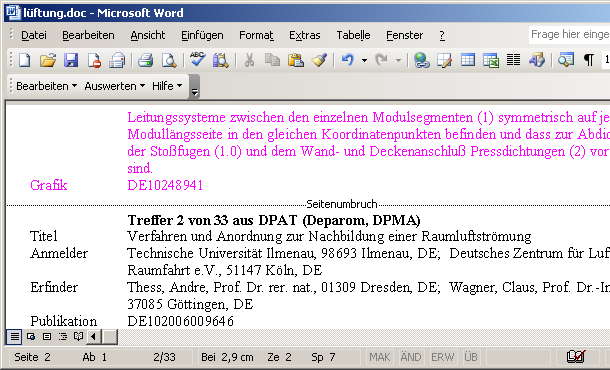The height and width of the screenshot is (370, 610).
Task: Toggle ÄND track changes in status bar
Action: (411, 357)
